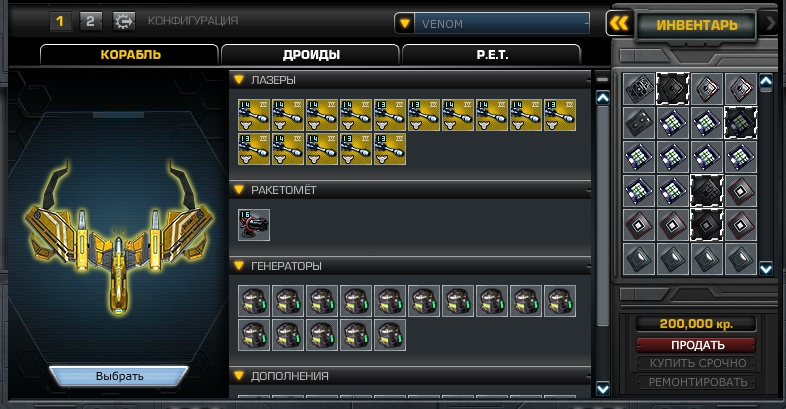The image size is (786, 409).
Task: Switch to configuration 1
Action: point(60,22)
